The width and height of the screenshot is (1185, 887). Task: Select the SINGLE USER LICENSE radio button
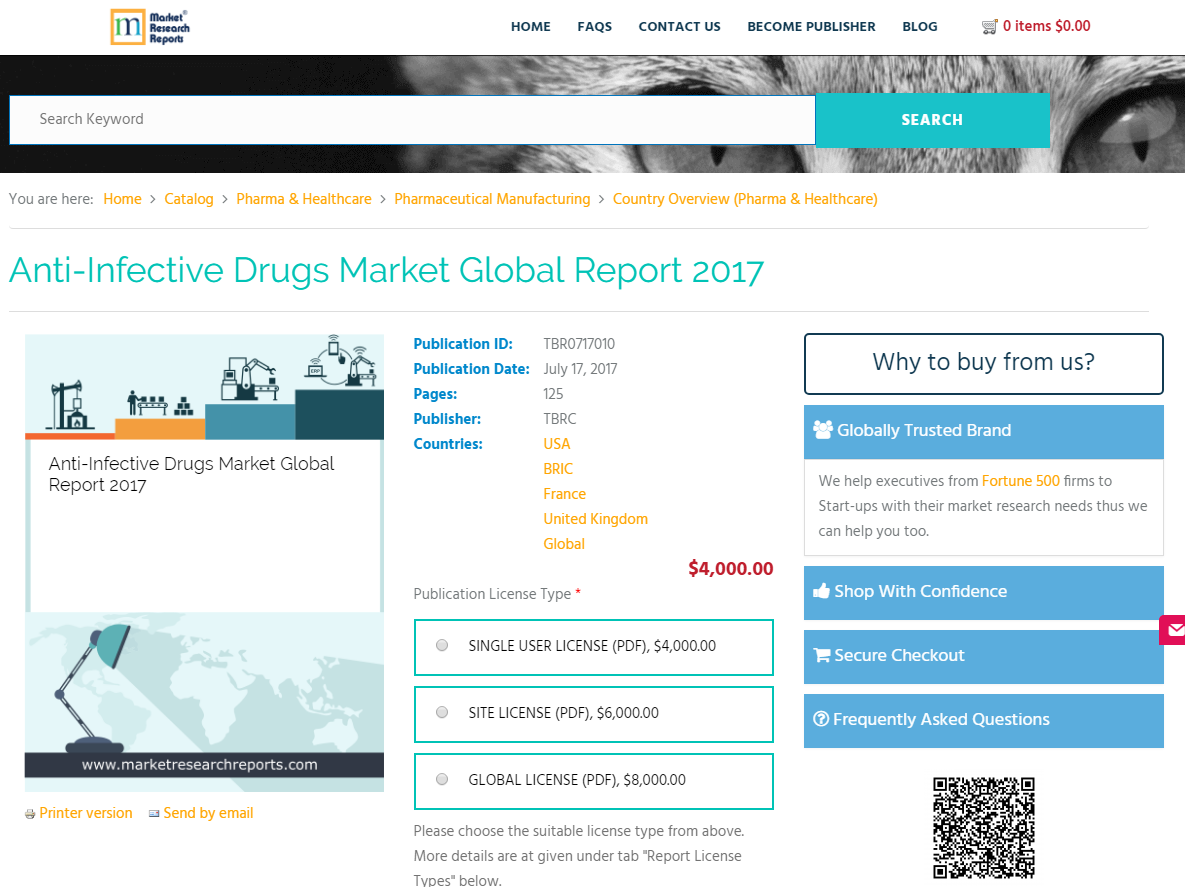tap(441, 645)
